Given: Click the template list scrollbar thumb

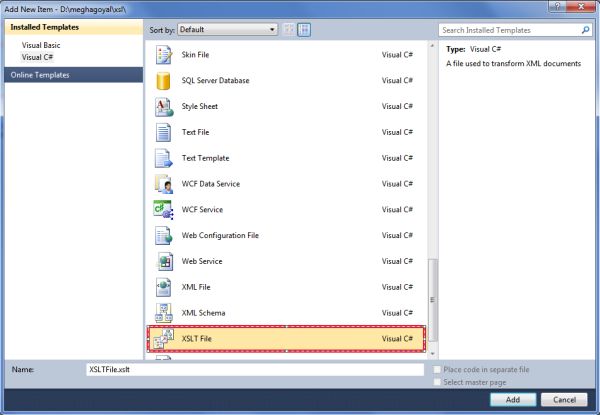Looking at the screenshot, I should tap(433, 300).
